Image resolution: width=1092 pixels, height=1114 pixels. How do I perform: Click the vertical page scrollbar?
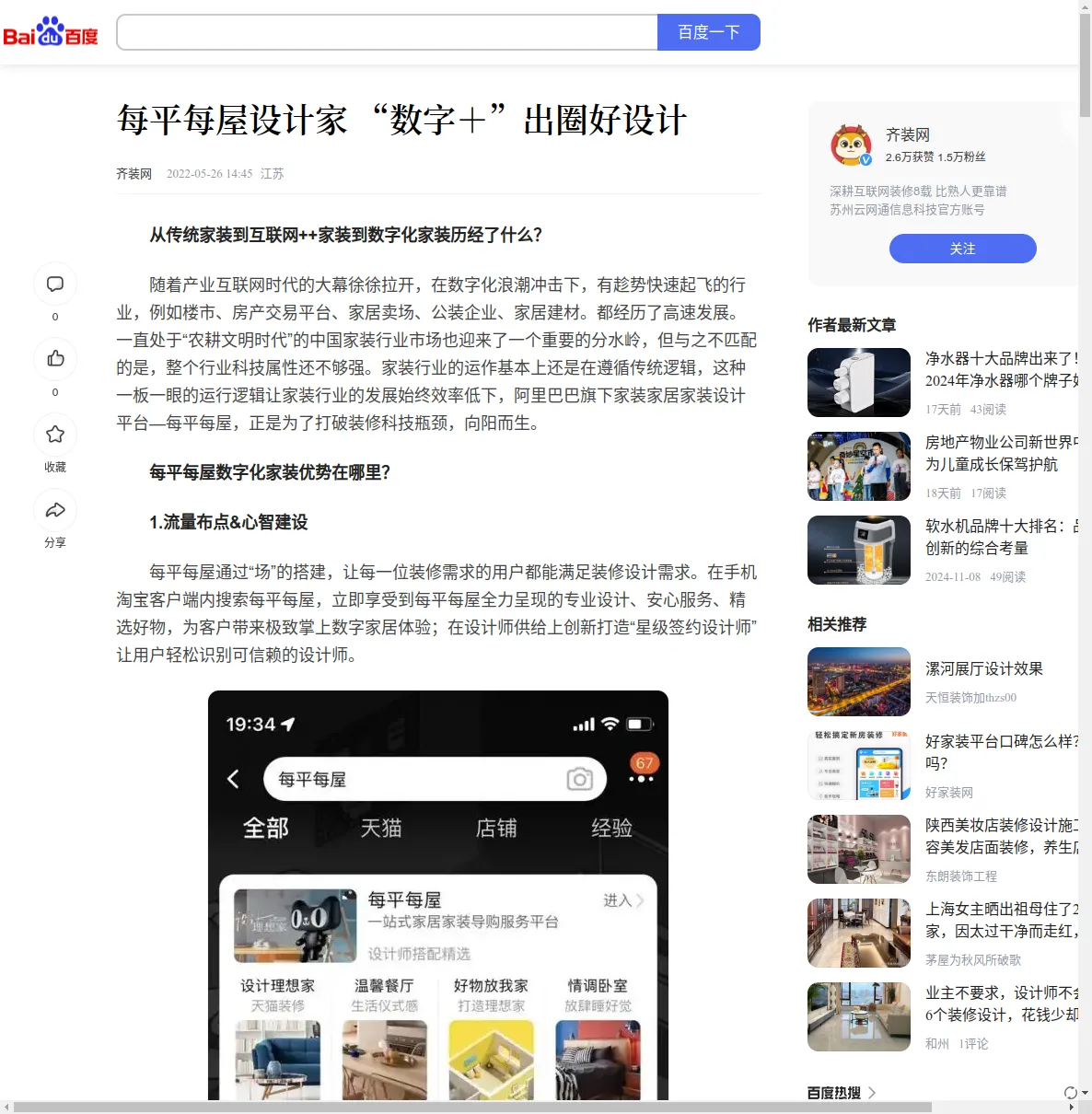click(x=1085, y=64)
